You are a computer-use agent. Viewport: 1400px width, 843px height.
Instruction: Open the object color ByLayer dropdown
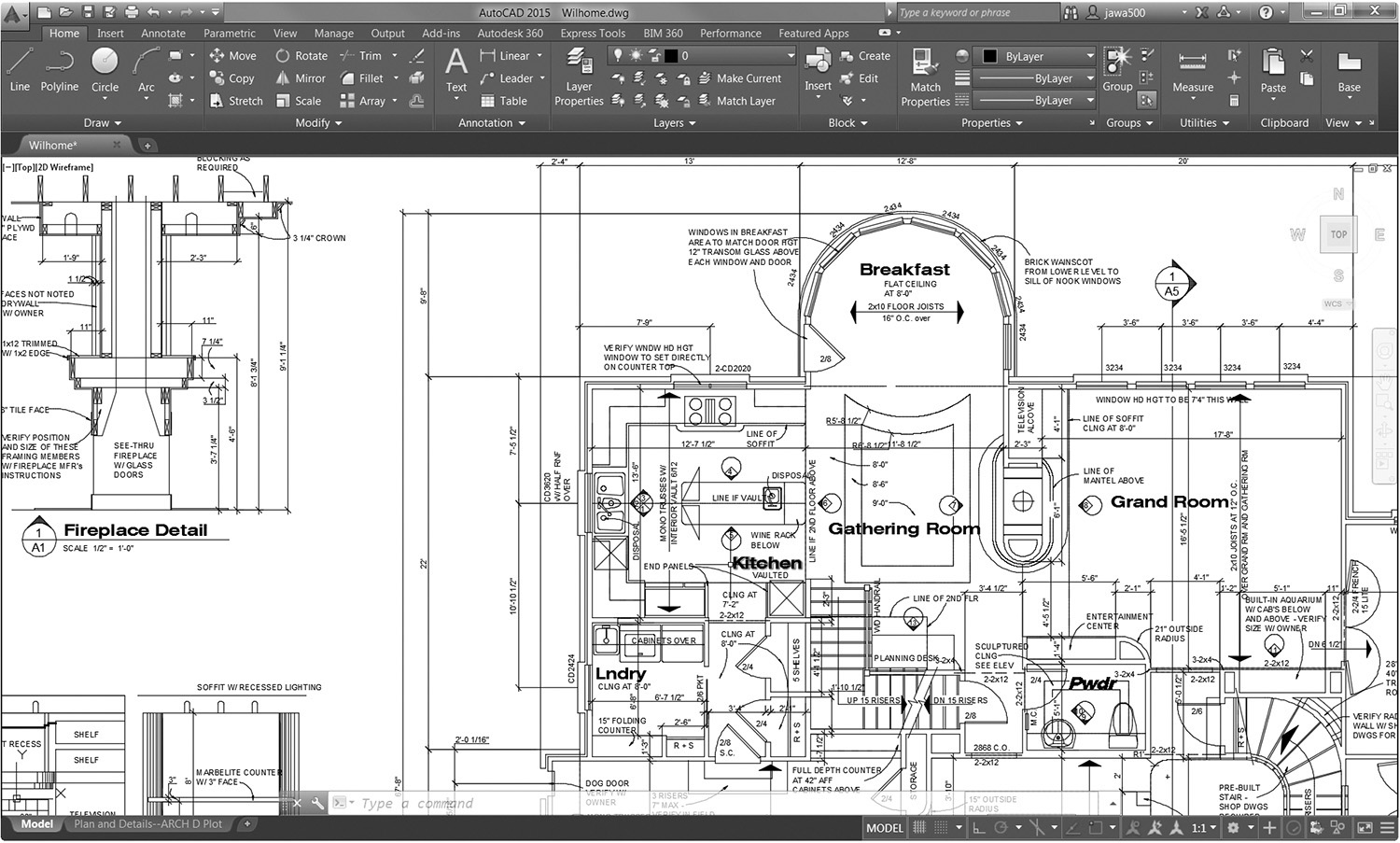[x=1036, y=56]
